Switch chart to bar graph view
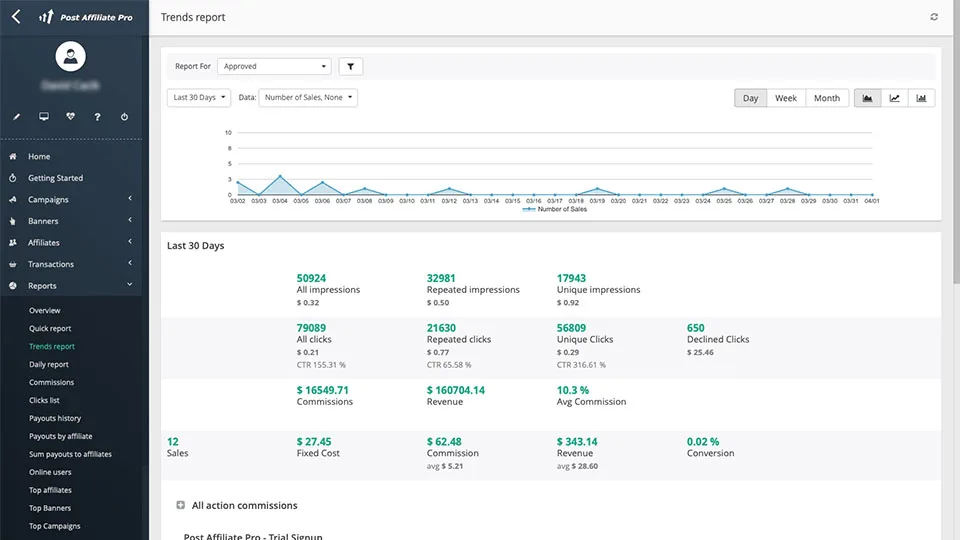The width and height of the screenshot is (960, 540). click(x=921, y=98)
